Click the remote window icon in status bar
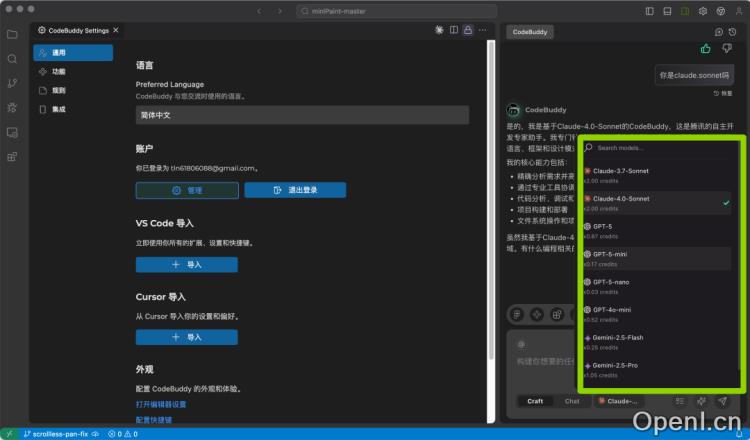 click(x=9, y=434)
